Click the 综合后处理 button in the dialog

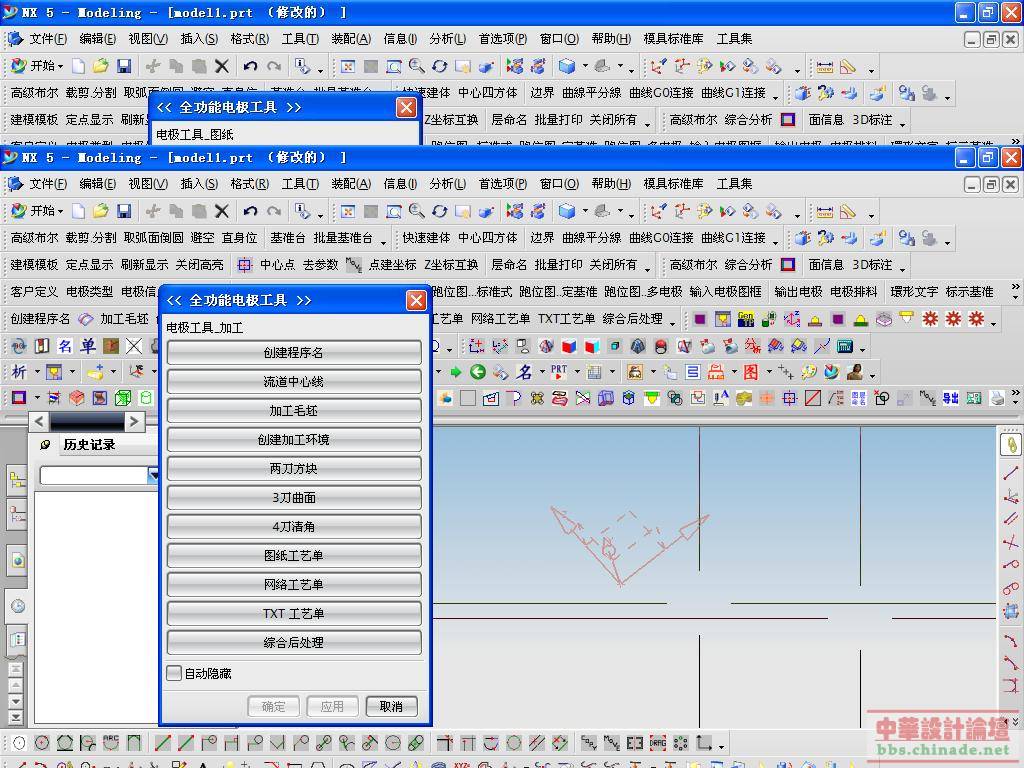point(294,643)
